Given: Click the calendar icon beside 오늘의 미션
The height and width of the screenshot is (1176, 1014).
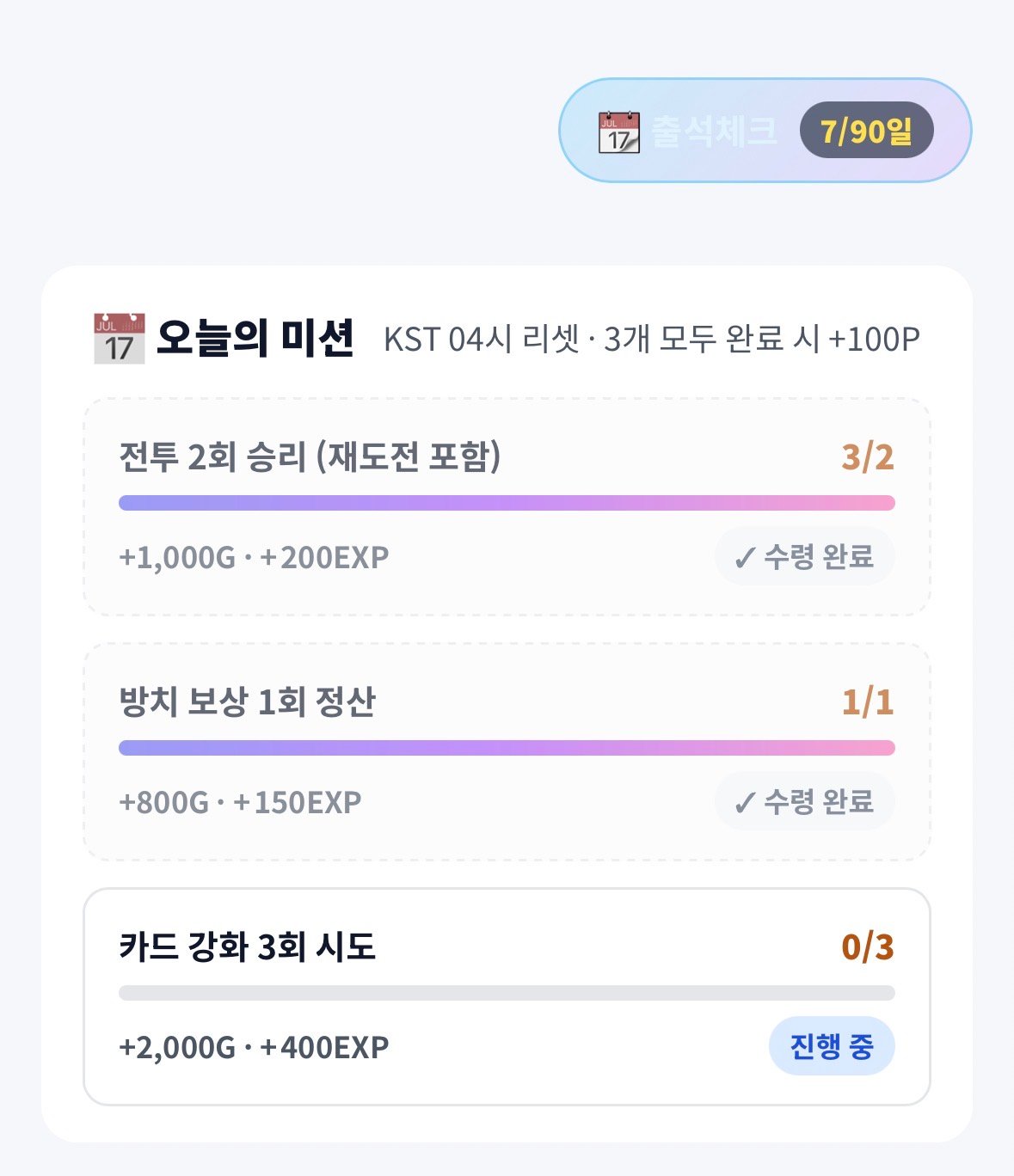Looking at the screenshot, I should (119, 339).
